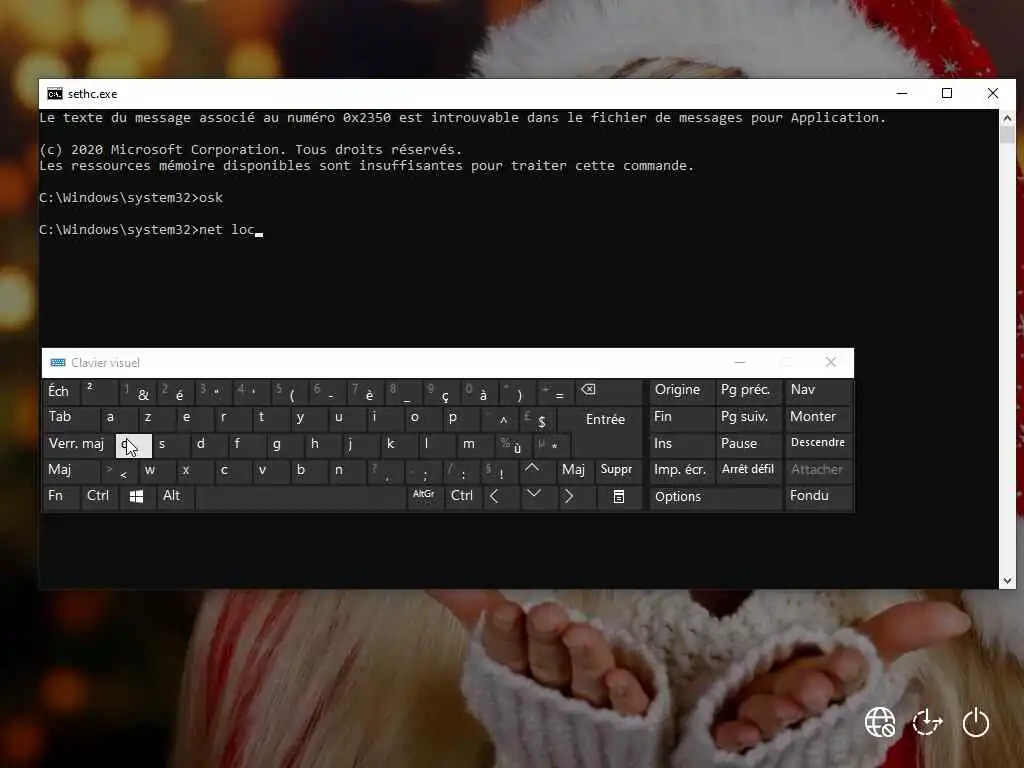Click the Pause key
Image resolution: width=1024 pixels, height=768 pixels.
[x=748, y=444]
